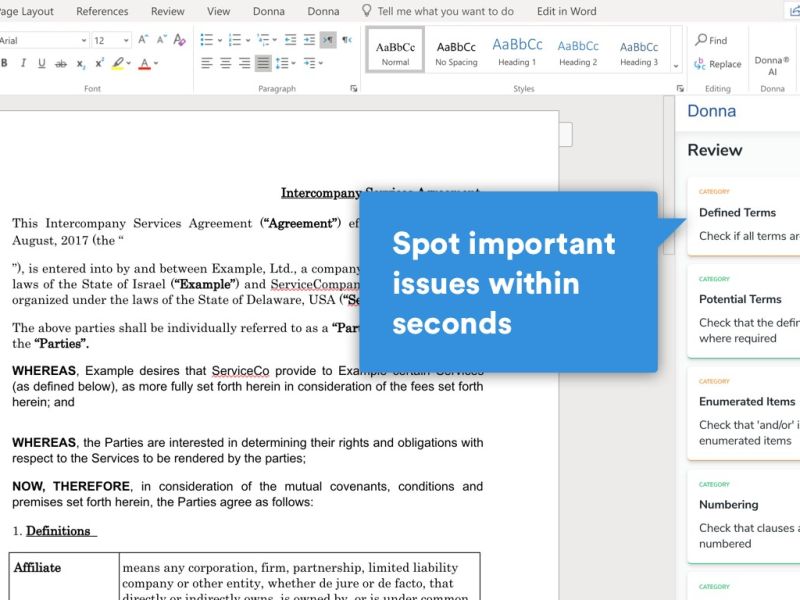
Task: Click the Affiliate table cell
Action: pyautogui.click(x=64, y=576)
